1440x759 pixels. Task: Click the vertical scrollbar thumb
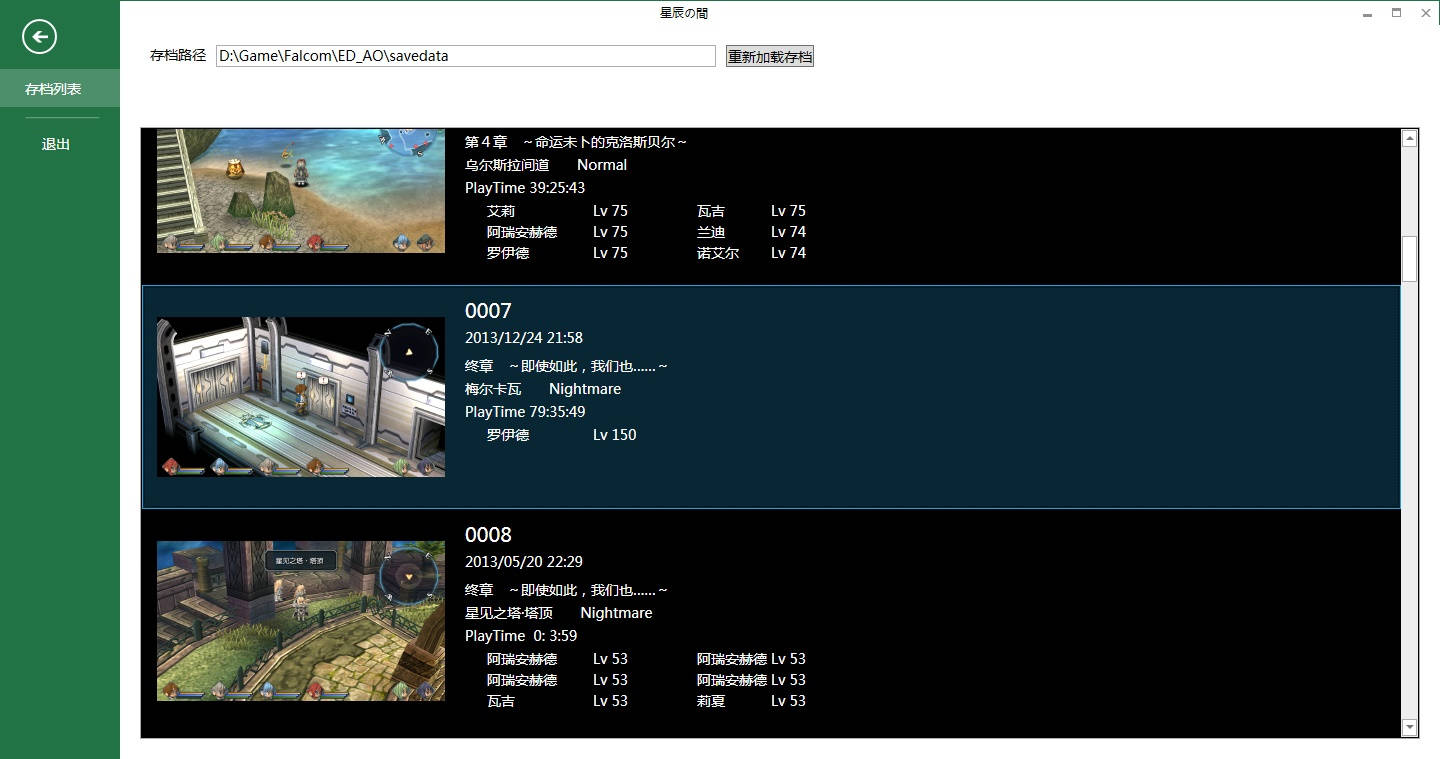(1410, 259)
